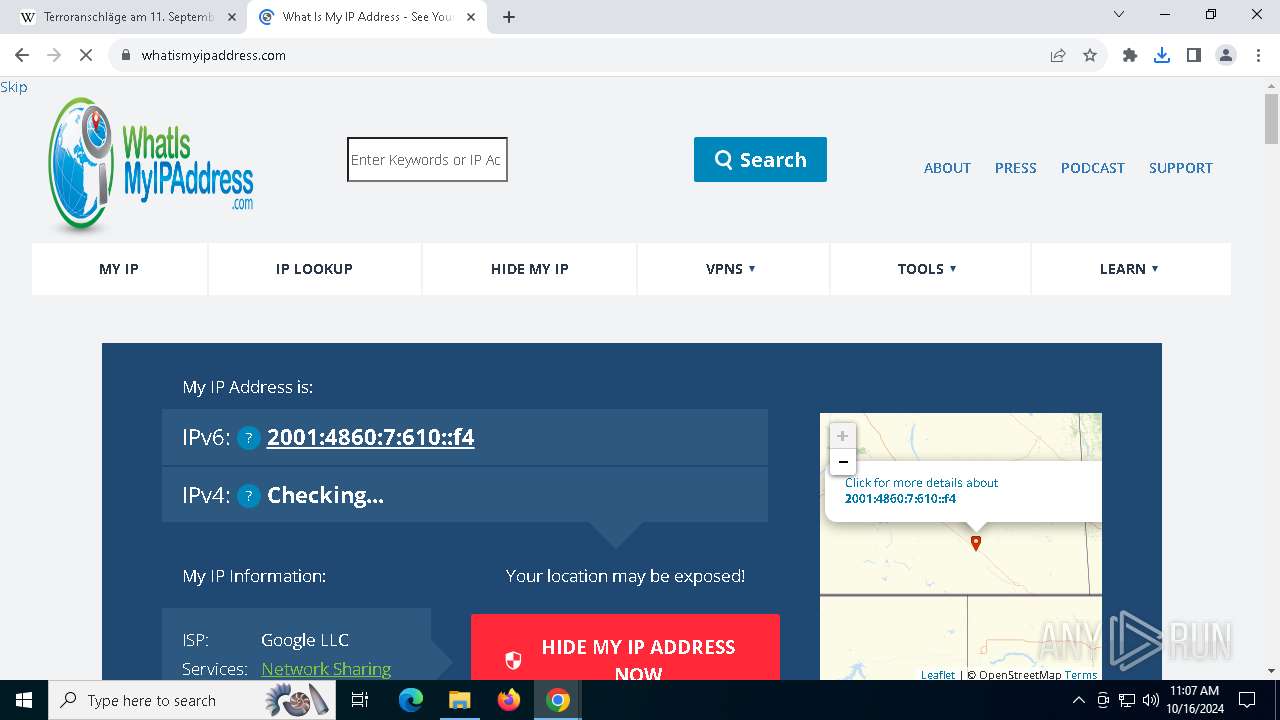
Task: Open a new browser tab
Action: pos(509,17)
